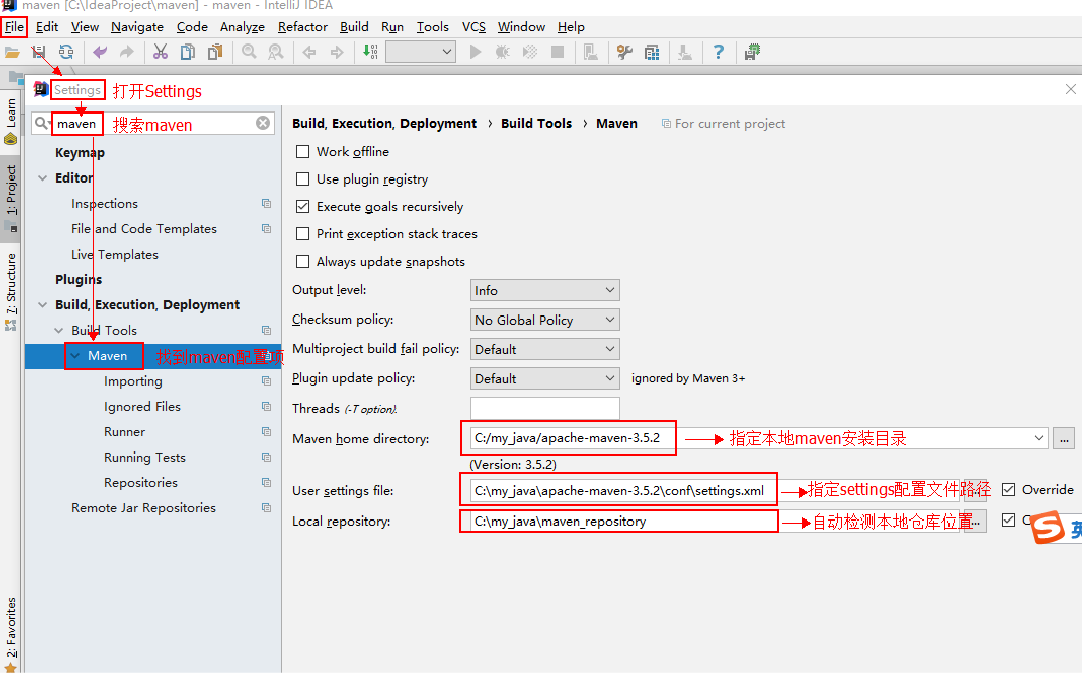The image size is (1082, 676).
Task: Click the Synchronize toolbar icon
Action: (66, 52)
